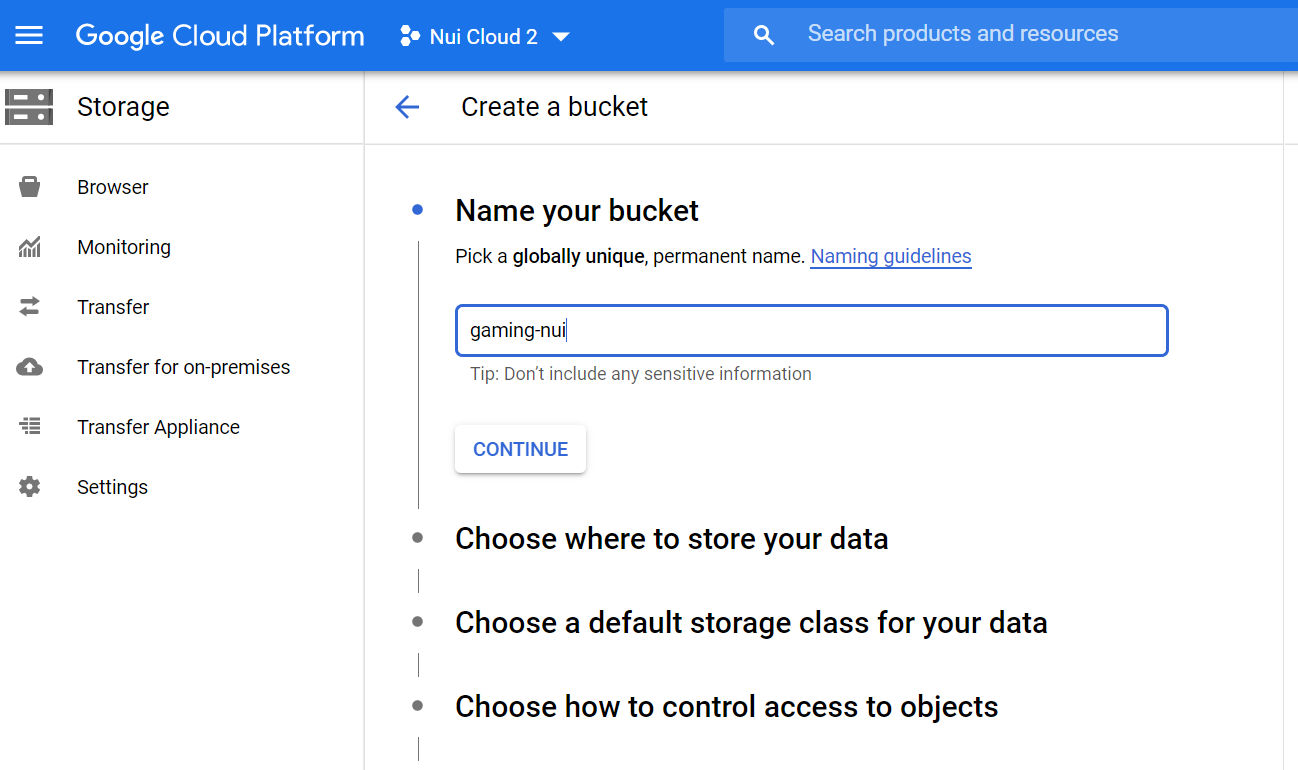Screen dimensions: 1298x770
Task: Click the Storage product icon
Action: click(x=29, y=107)
